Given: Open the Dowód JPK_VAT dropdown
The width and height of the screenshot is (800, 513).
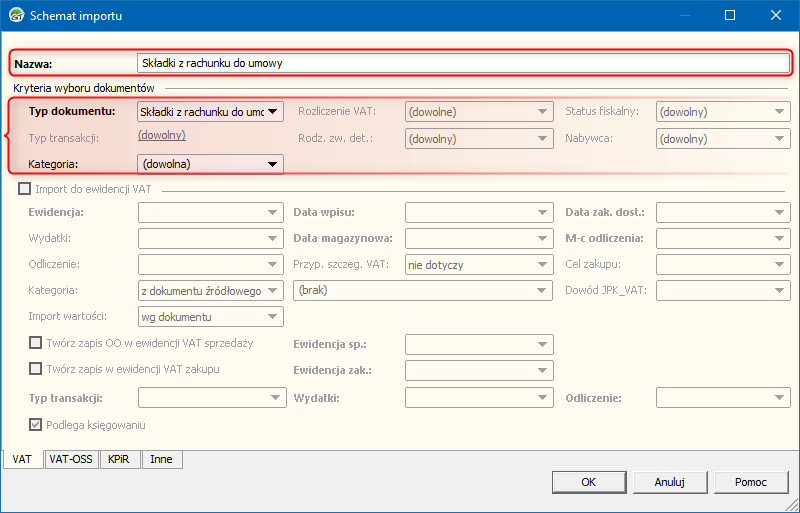Looking at the screenshot, I should [723, 291].
